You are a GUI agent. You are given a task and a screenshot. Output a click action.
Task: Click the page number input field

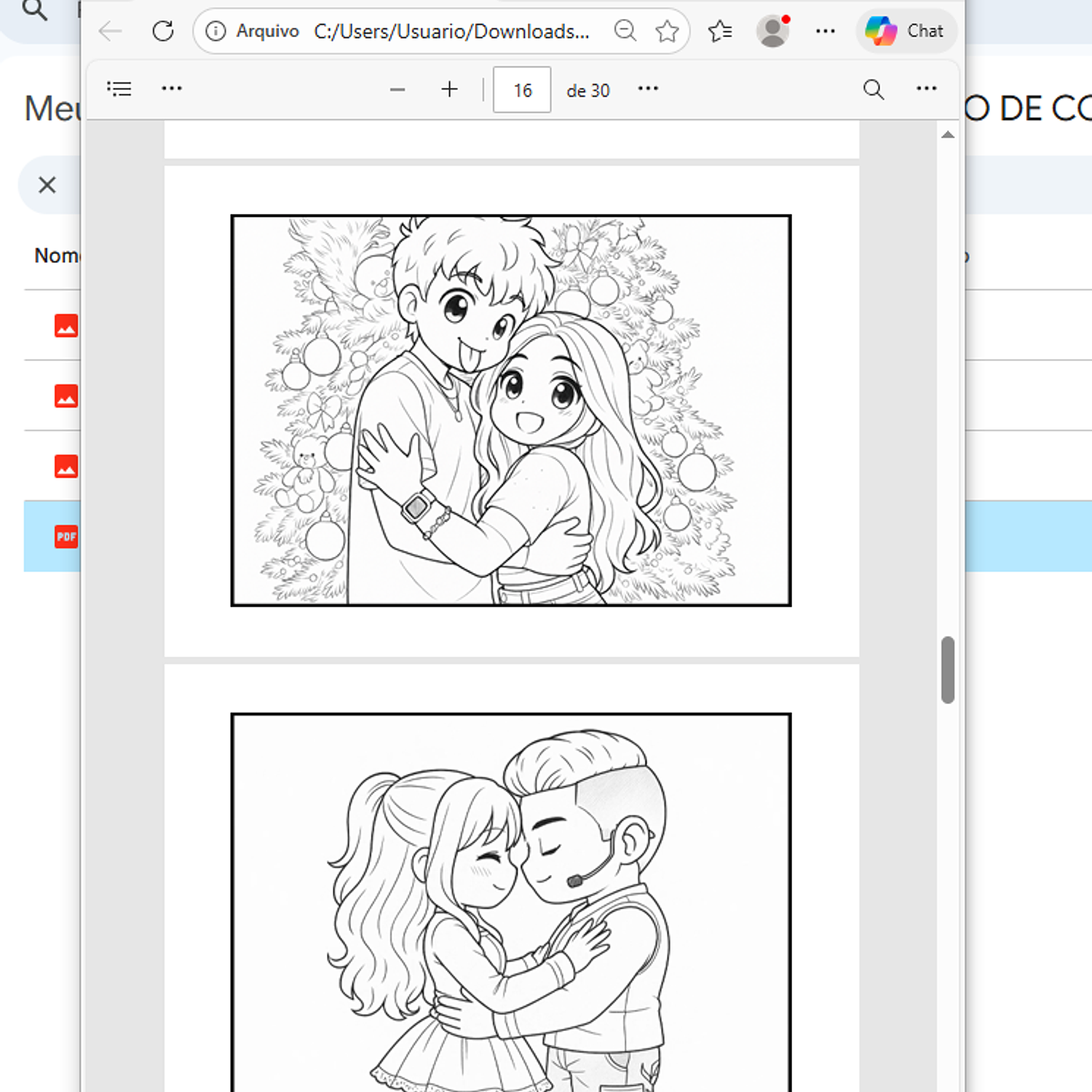pyautogui.click(x=522, y=90)
